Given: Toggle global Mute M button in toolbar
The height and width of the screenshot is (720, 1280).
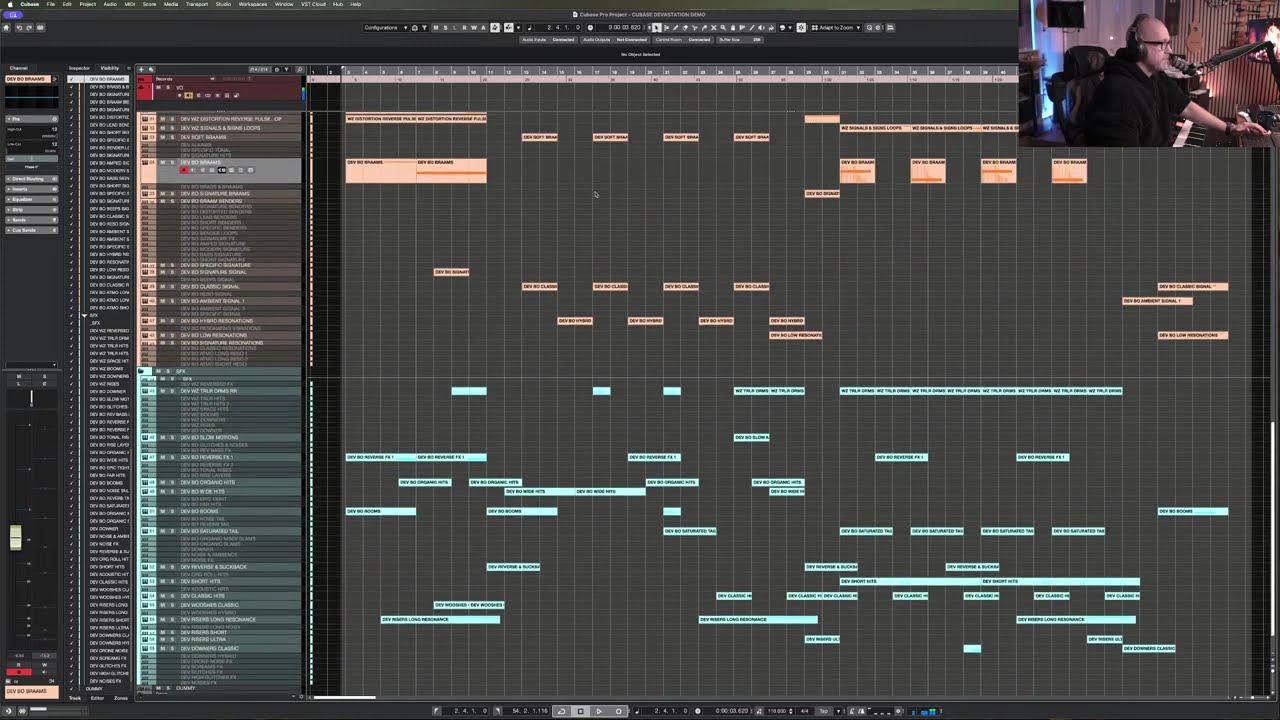Looking at the screenshot, I should [435, 27].
